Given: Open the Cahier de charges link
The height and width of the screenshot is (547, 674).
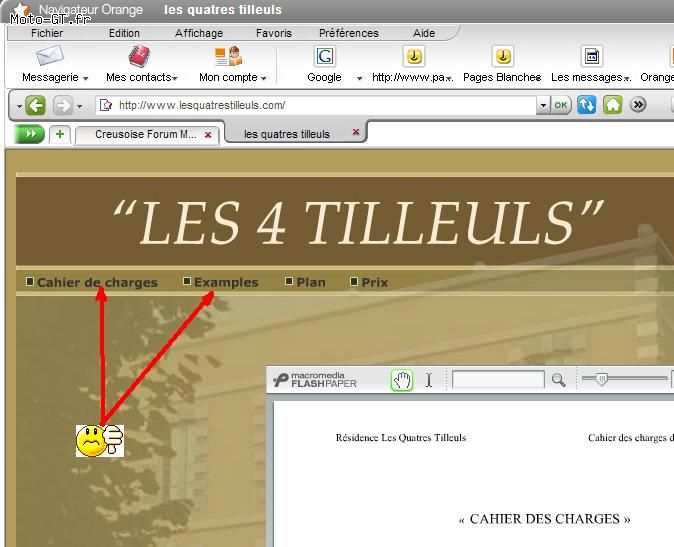Looking at the screenshot, I should 97,282.
